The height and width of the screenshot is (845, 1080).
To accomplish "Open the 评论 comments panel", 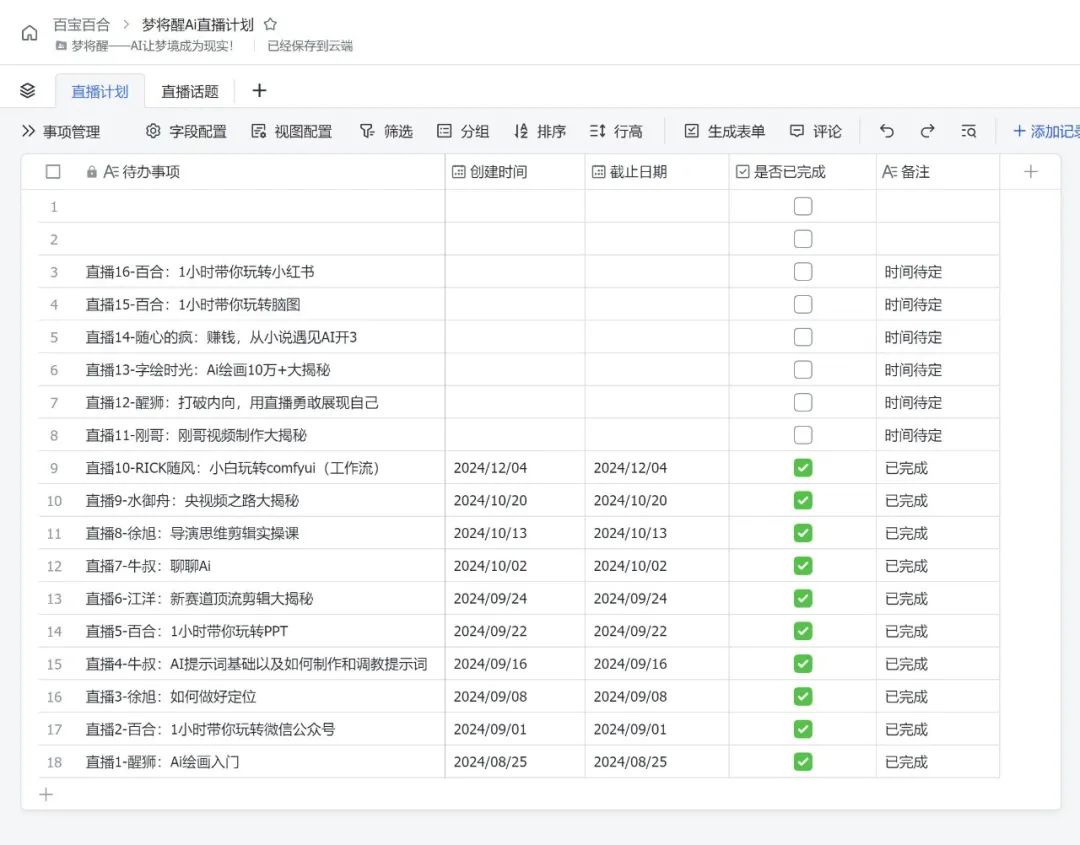I will (816, 130).
